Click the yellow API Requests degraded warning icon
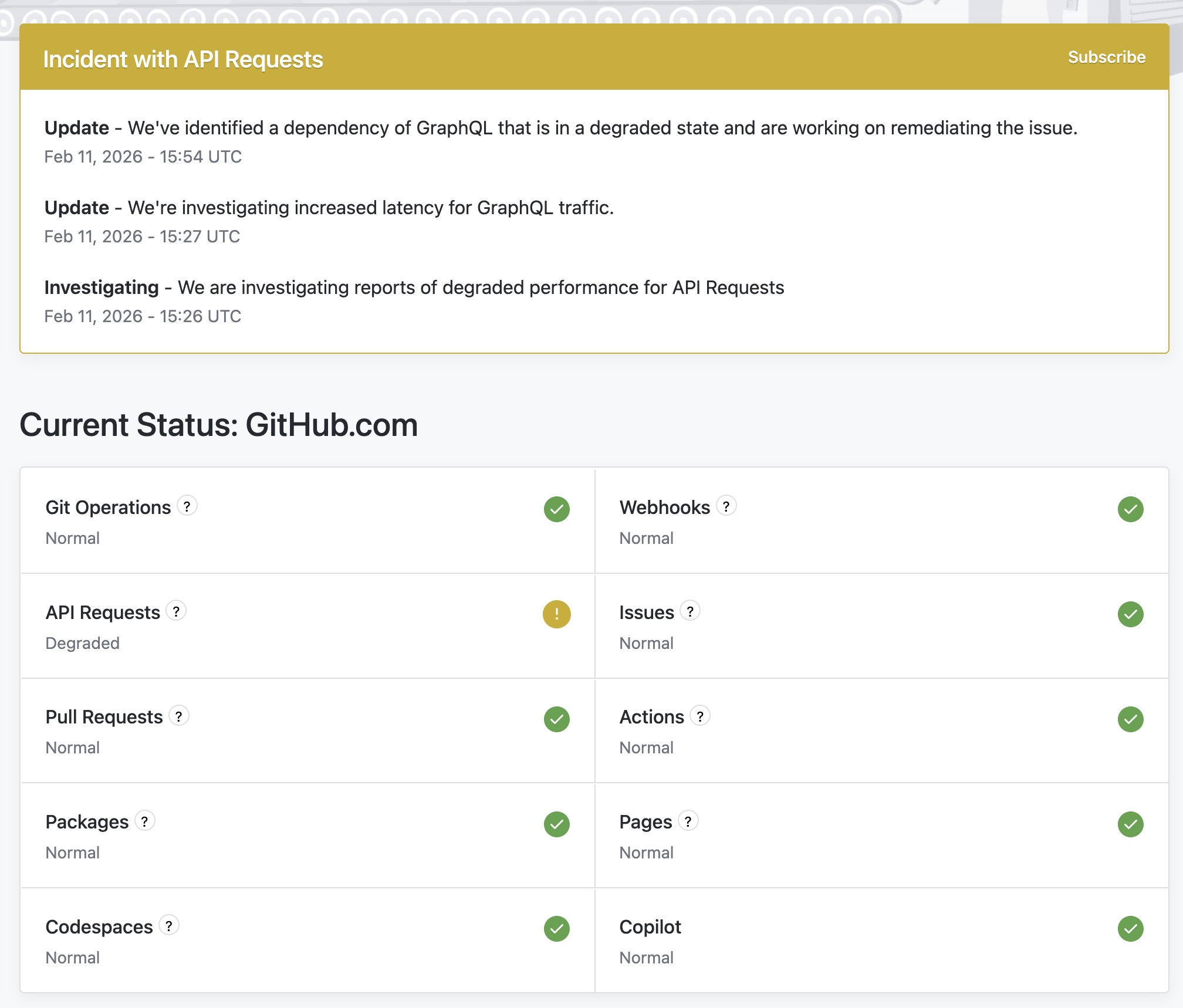Screen dimensions: 1183x1008 click(x=556, y=614)
